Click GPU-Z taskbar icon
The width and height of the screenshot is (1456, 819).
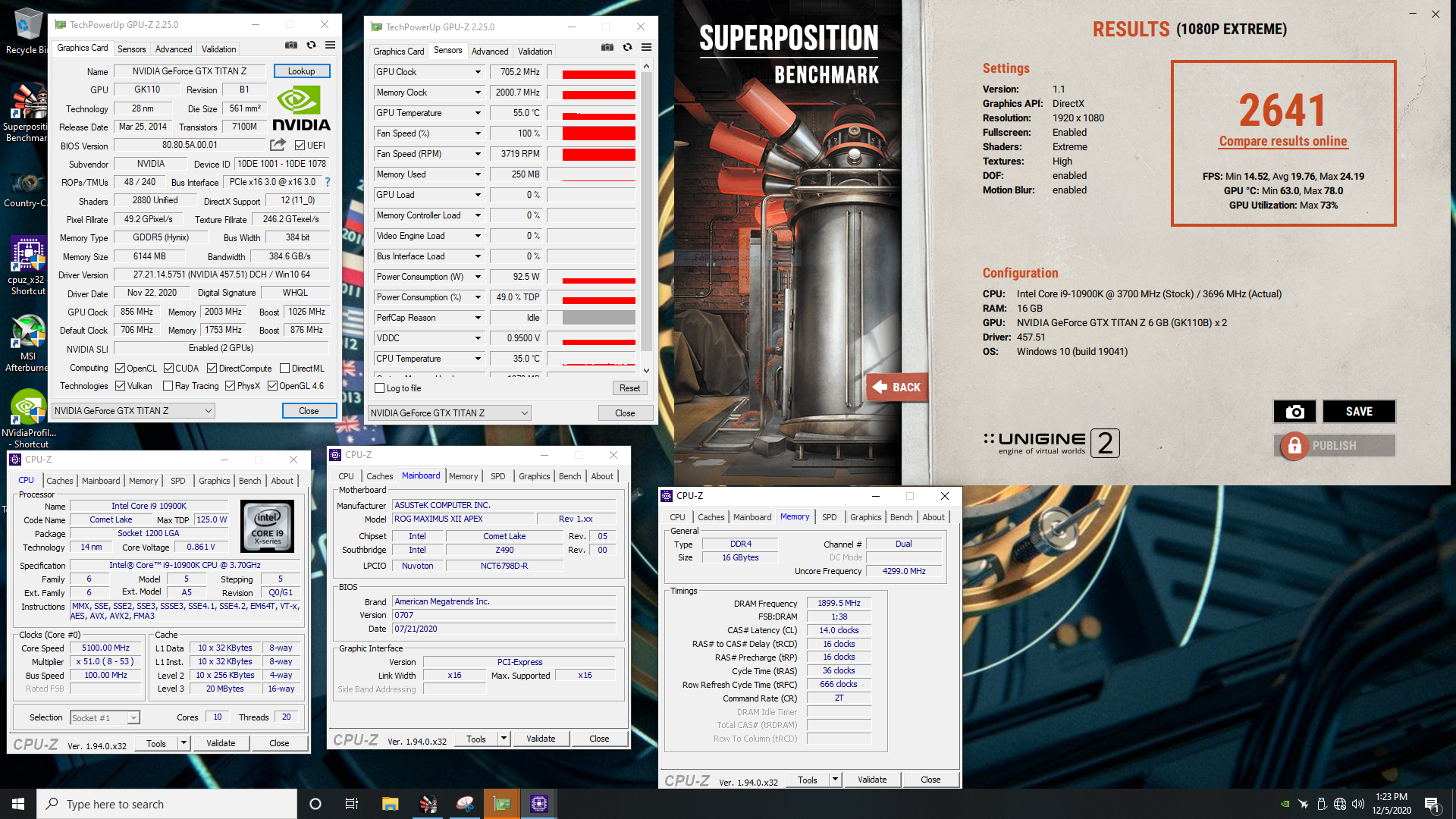point(502,804)
